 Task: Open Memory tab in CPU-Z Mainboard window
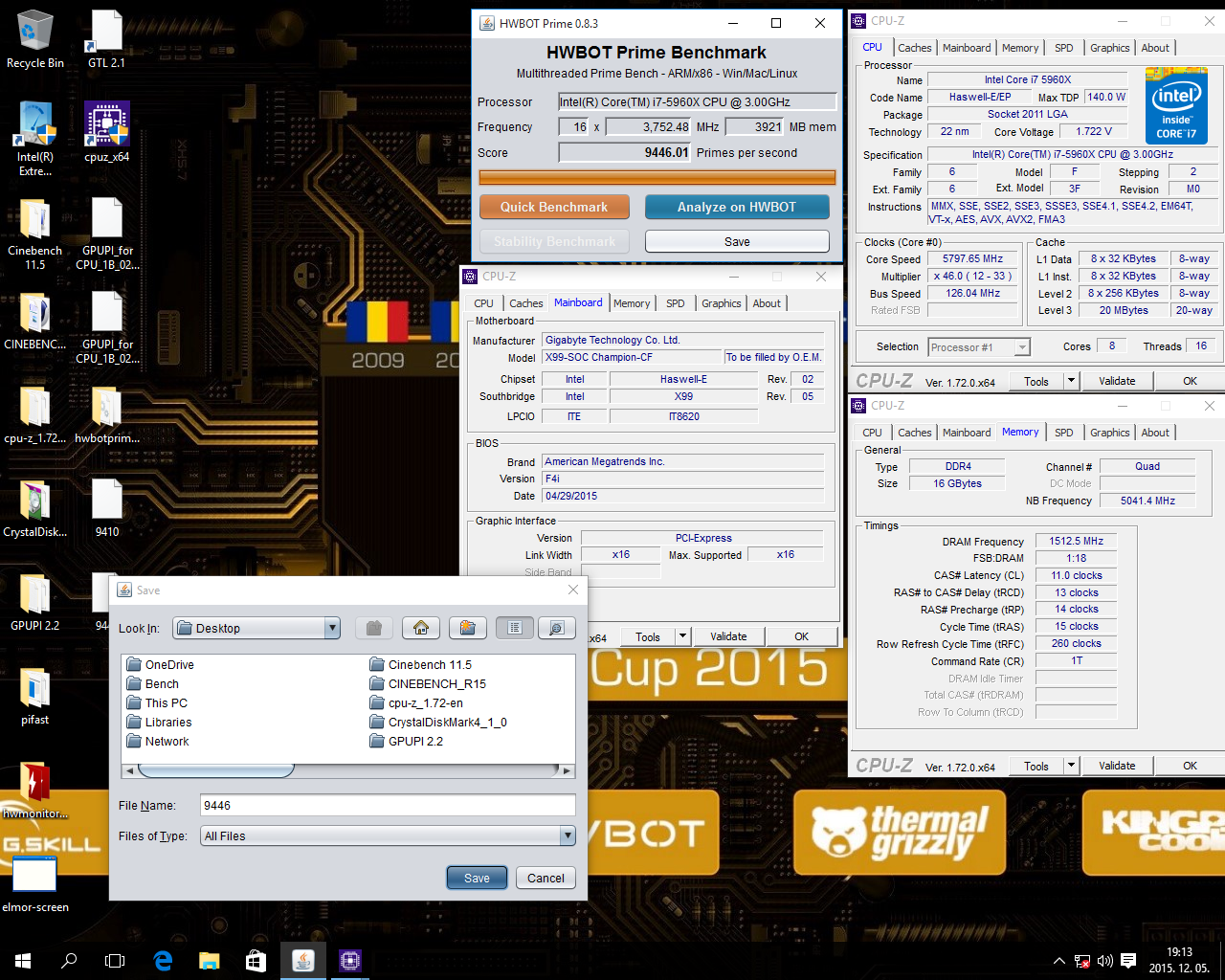(632, 303)
